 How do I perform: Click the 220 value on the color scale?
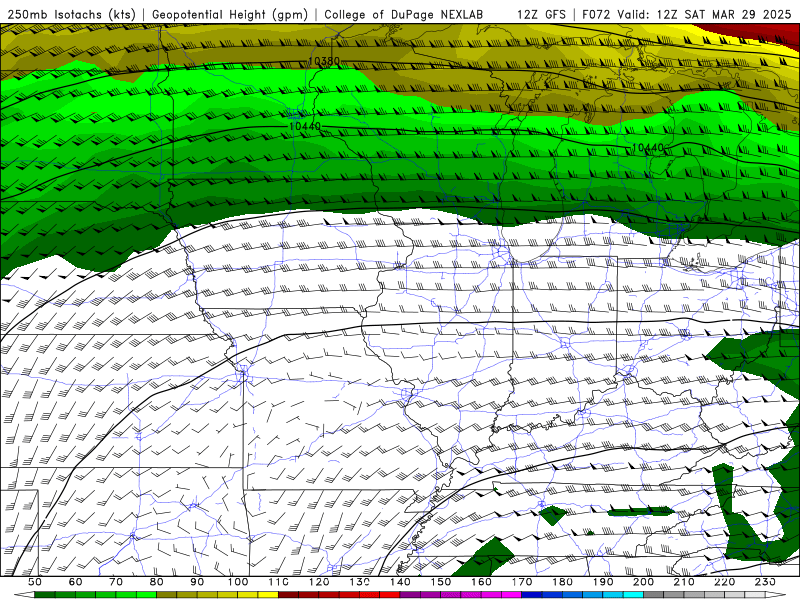(x=724, y=582)
